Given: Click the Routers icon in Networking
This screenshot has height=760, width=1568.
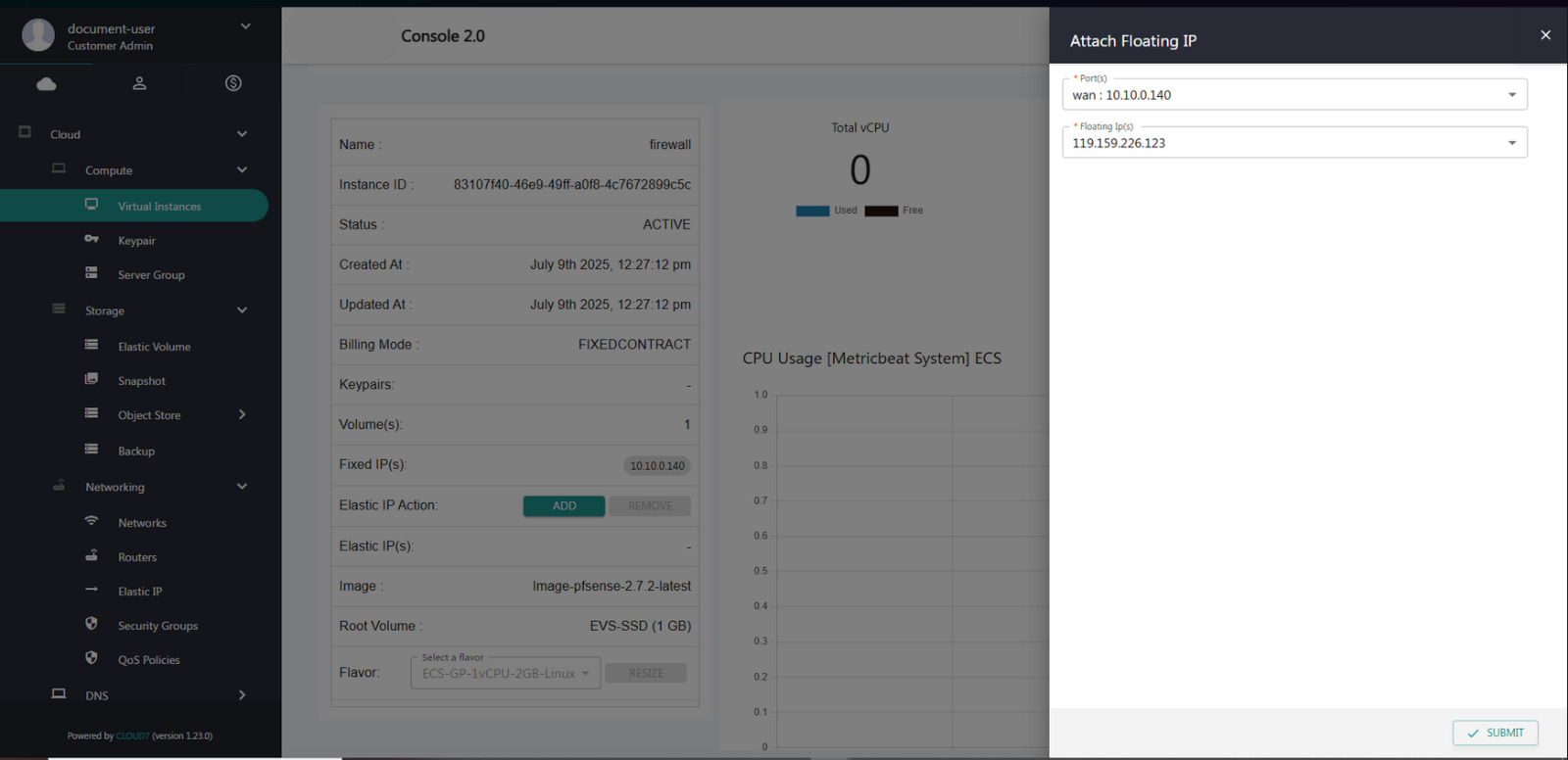Looking at the screenshot, I should pyautogui.click(x=91, y=556).
